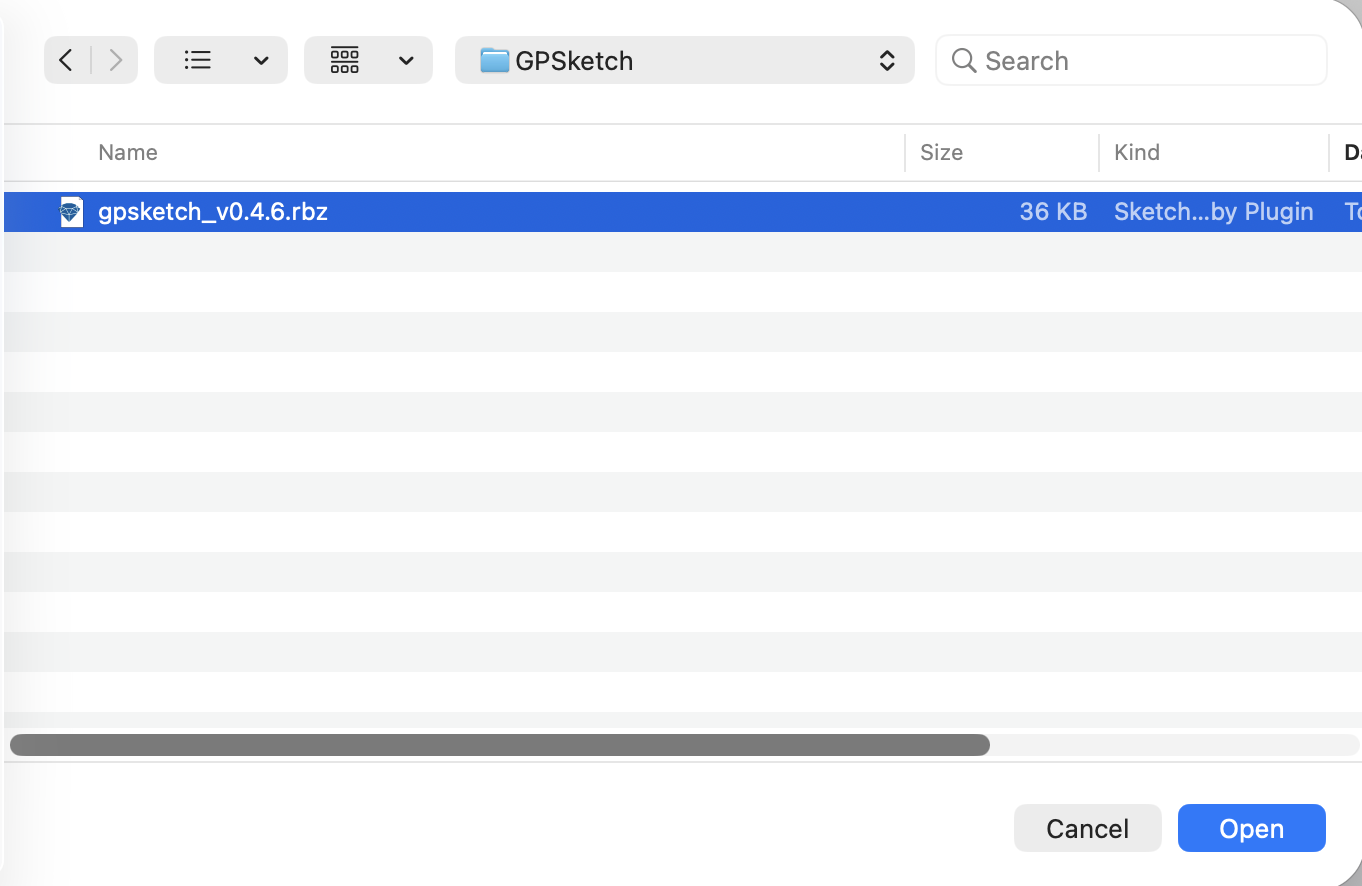Click the partially visible Date column header
Viewport: 1362px width, 886px height.
[1348, 152]
